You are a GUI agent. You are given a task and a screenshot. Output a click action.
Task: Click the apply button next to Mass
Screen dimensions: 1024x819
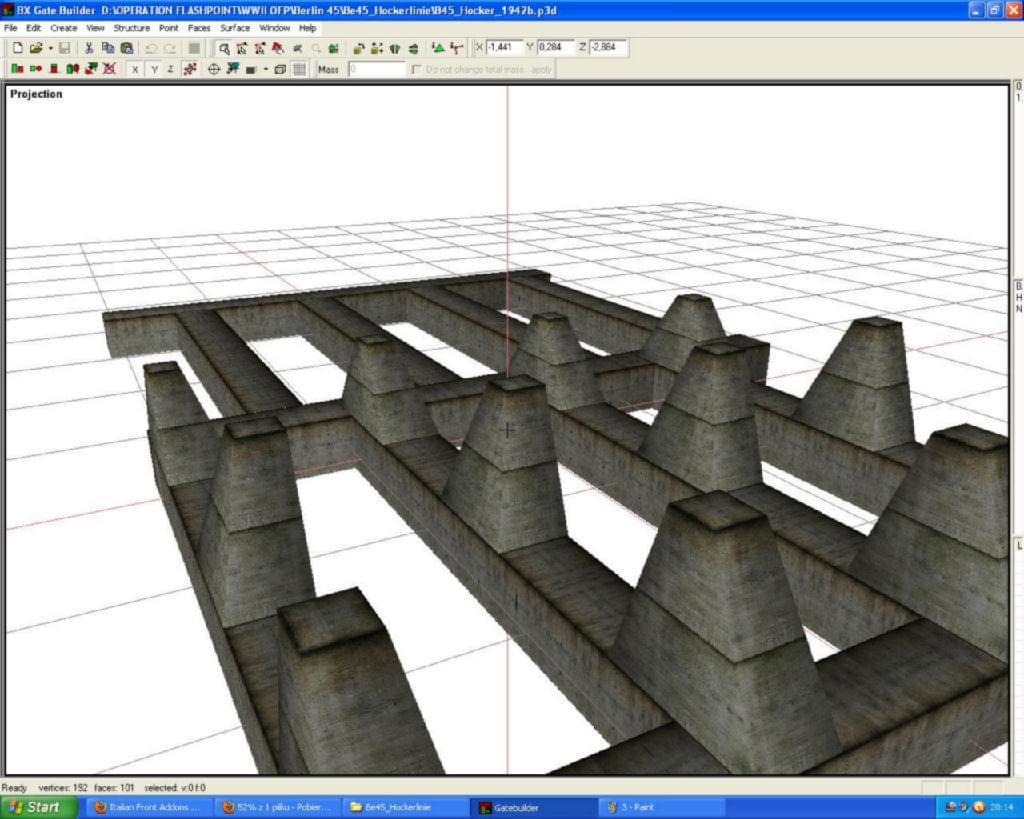pyautogui.click(x=541, y=69)
